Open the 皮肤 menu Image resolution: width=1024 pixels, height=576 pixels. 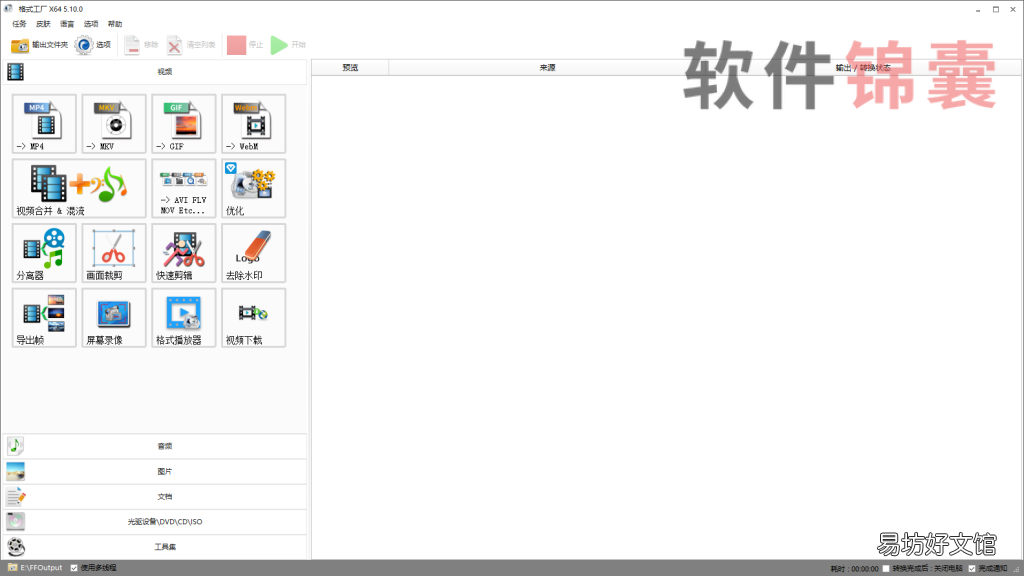43,24
